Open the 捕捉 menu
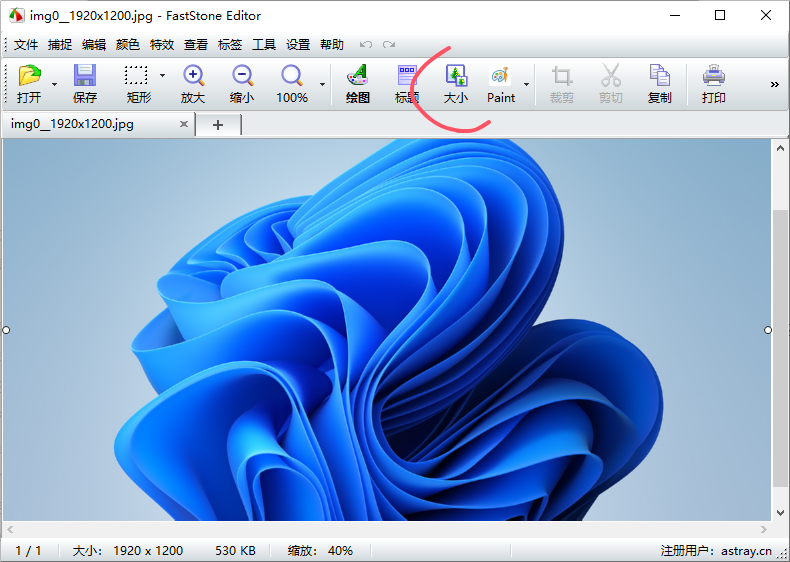Image resolution: width=790 pixels, height=562 pixels. (x=60, y=45)
